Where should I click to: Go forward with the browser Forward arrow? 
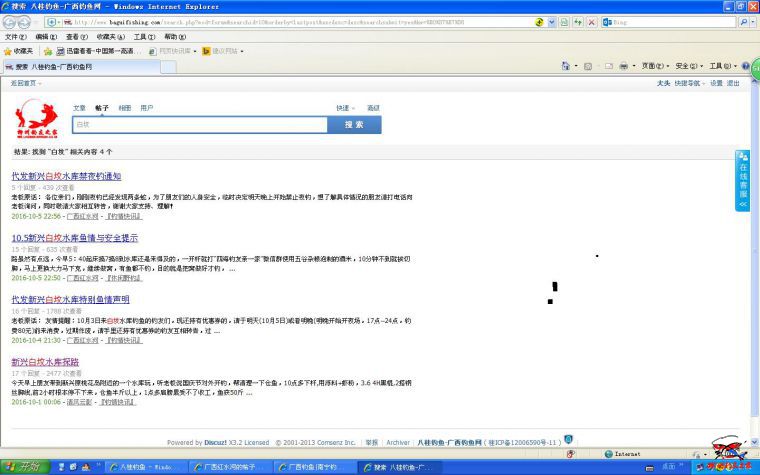pyautogui.click(x=24, y=22)
